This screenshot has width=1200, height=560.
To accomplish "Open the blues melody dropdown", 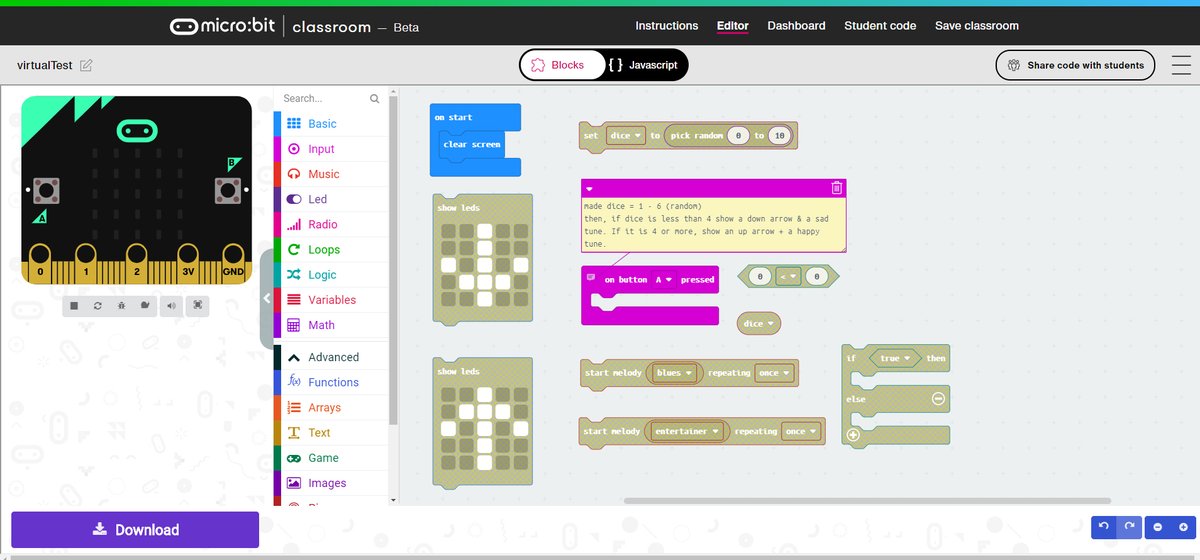I will [x=675, y=373].
